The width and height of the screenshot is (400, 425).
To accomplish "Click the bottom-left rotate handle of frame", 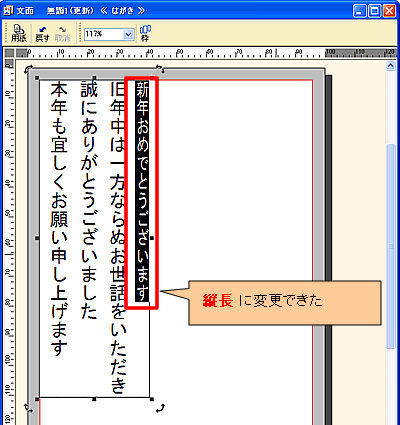I will pos(29,407).
